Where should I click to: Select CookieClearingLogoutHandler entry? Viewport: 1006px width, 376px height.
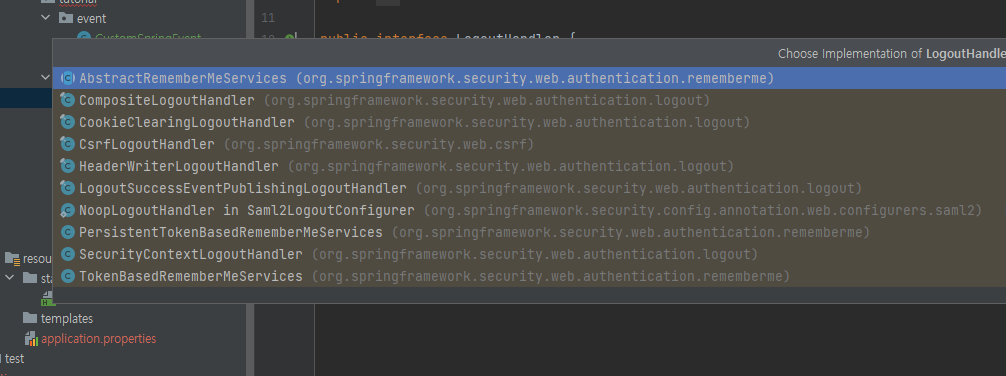pos(529,122)
